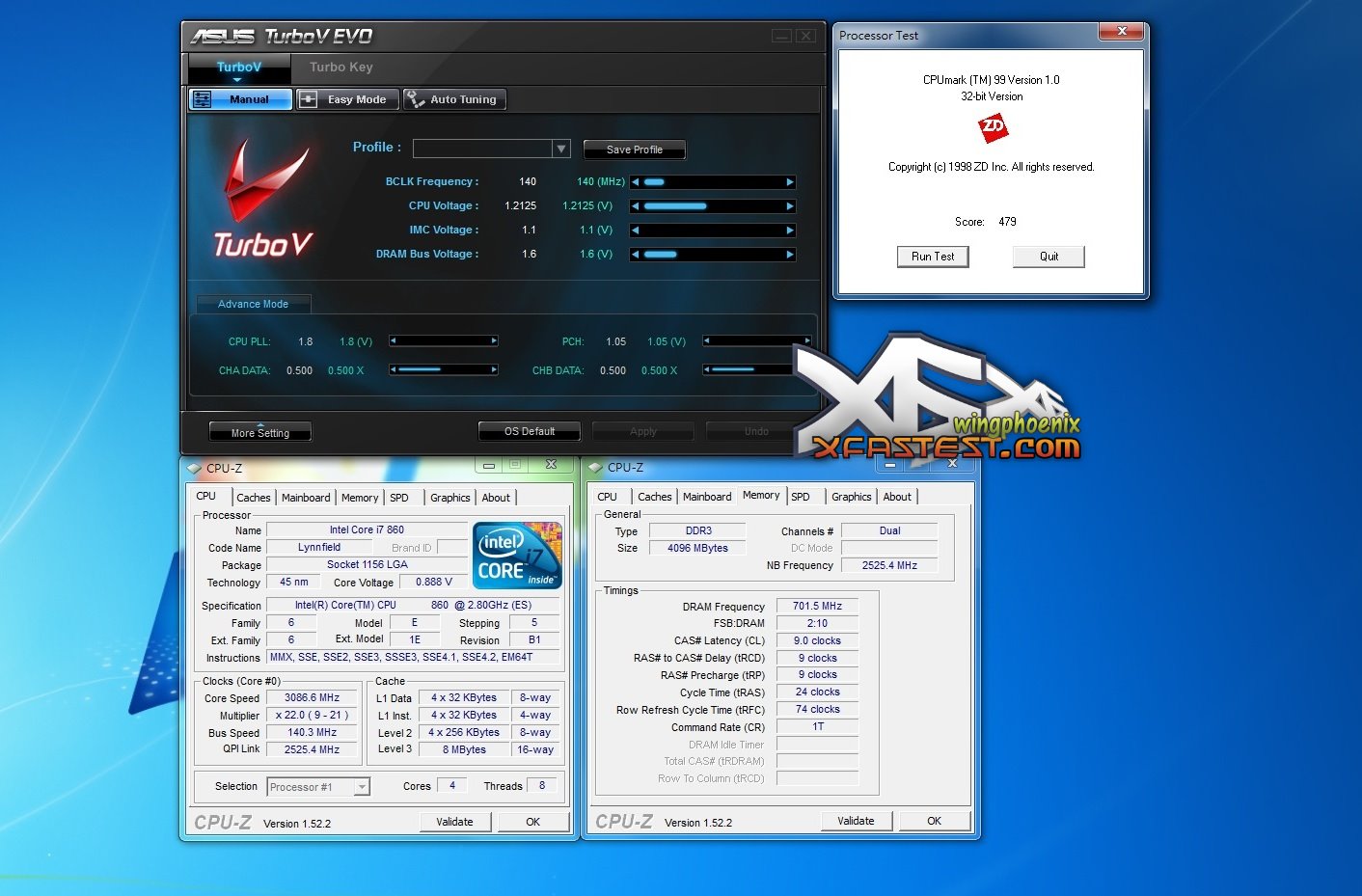Open SPD tab in left CPU-Z
1362x896 pixels.
coord(399,498)
